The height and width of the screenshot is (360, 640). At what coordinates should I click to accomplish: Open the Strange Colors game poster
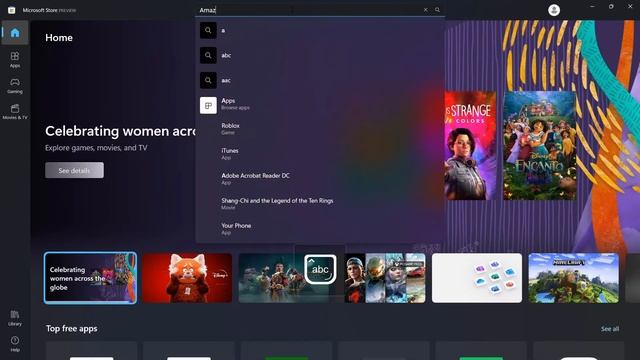(x=470, y=146)
